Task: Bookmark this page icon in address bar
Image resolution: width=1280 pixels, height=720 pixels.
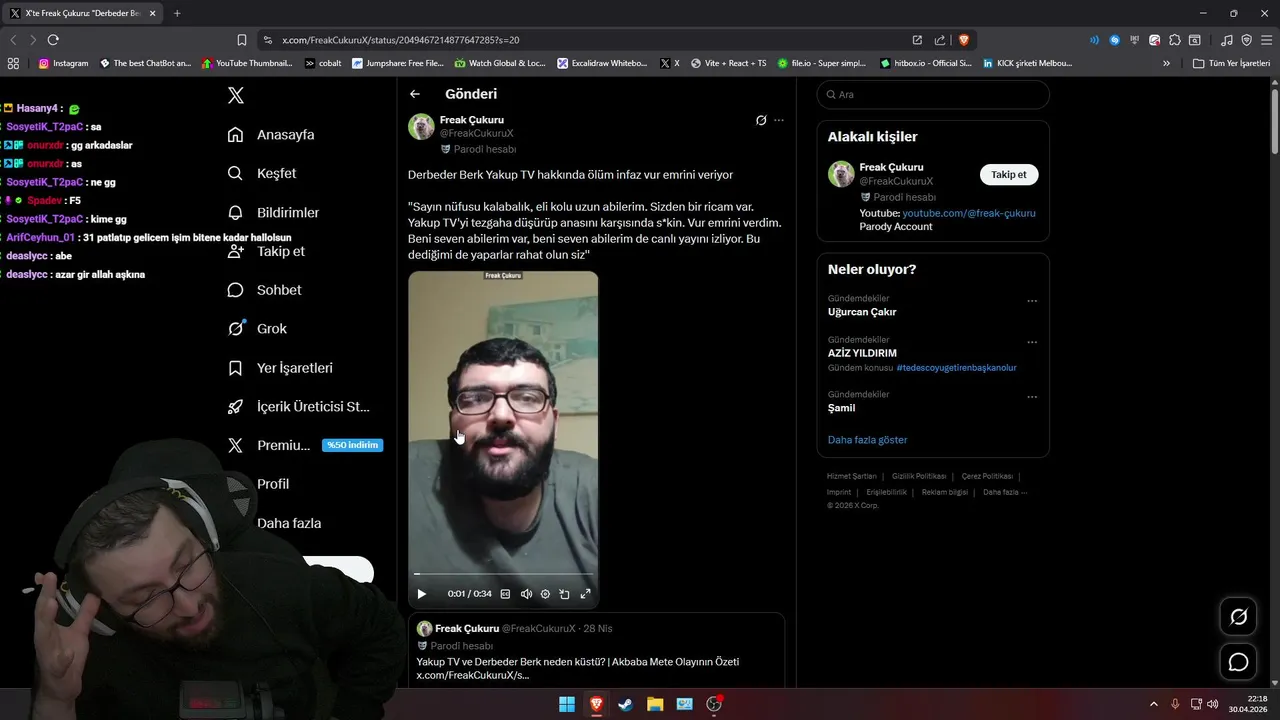Action: [x=242, y=40]
